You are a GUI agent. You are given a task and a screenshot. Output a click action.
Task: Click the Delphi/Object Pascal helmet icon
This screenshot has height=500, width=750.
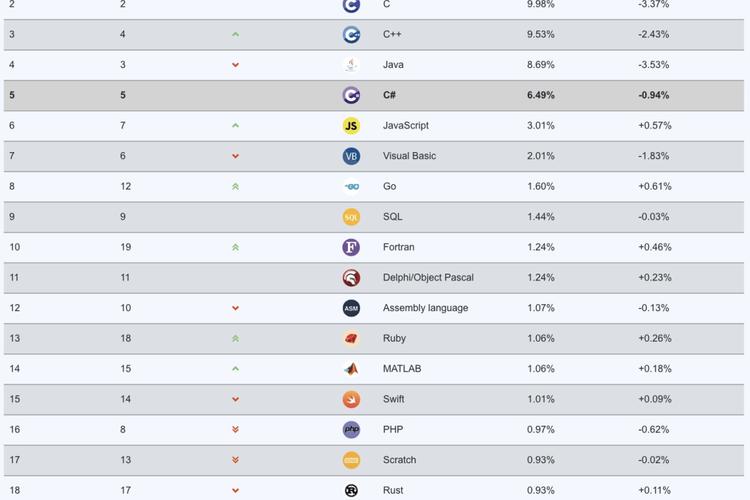click(x=351, y=278)
